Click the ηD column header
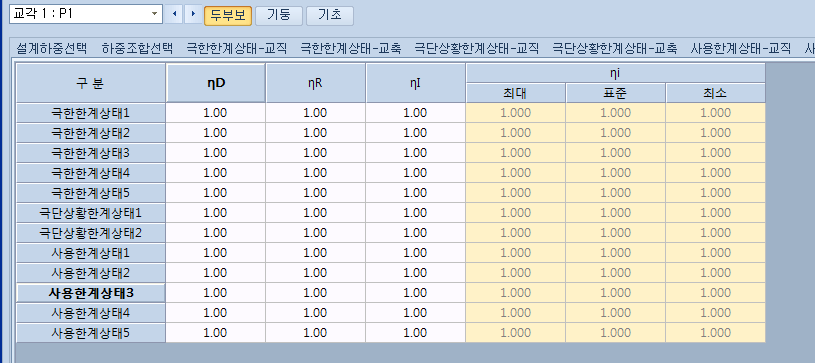Viewport: 815px width, 363px height. (216, 83)
